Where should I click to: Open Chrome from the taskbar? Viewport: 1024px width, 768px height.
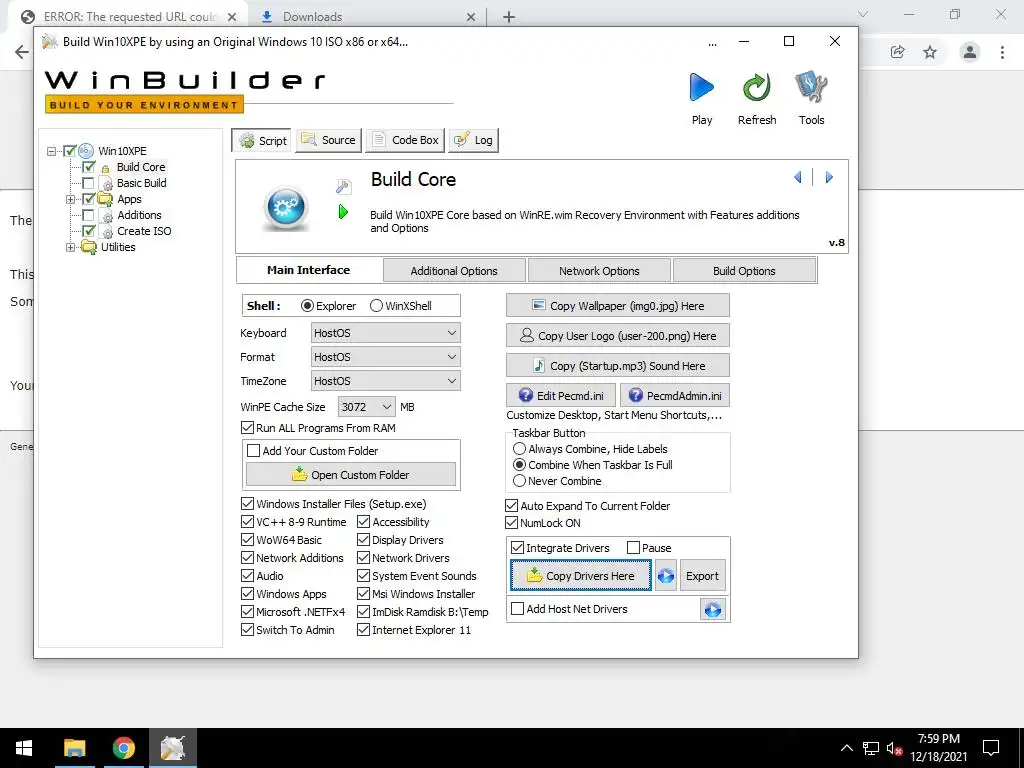[123, 748]
